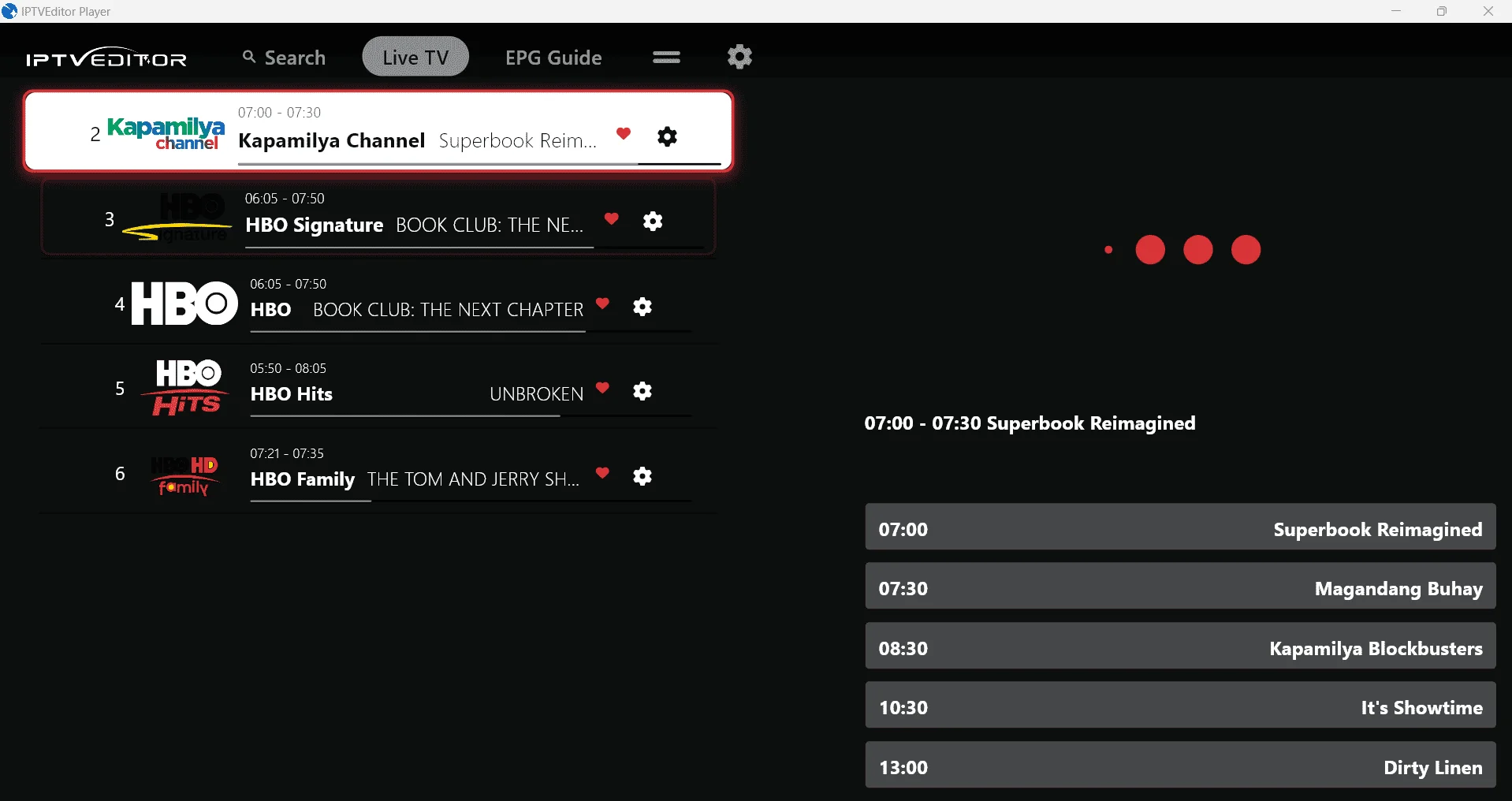The image size is (1512, 801).
Task: Restore down the IPTVEditor Player window
Action: click(1442, 11)
